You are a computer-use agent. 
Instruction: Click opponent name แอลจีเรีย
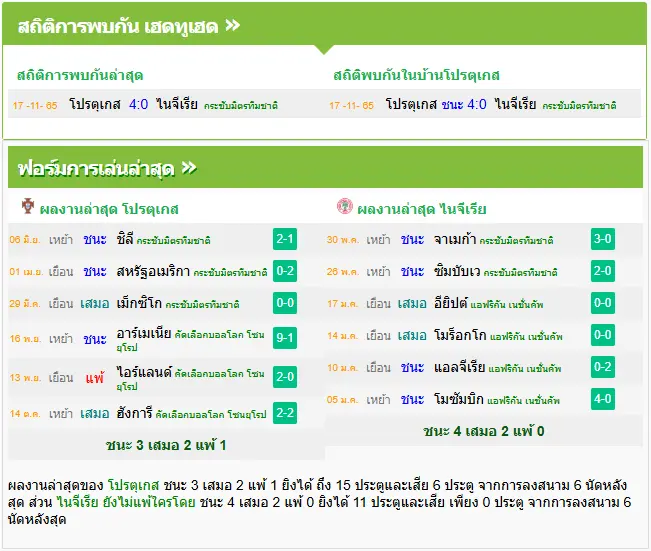[x=460, y=367]
